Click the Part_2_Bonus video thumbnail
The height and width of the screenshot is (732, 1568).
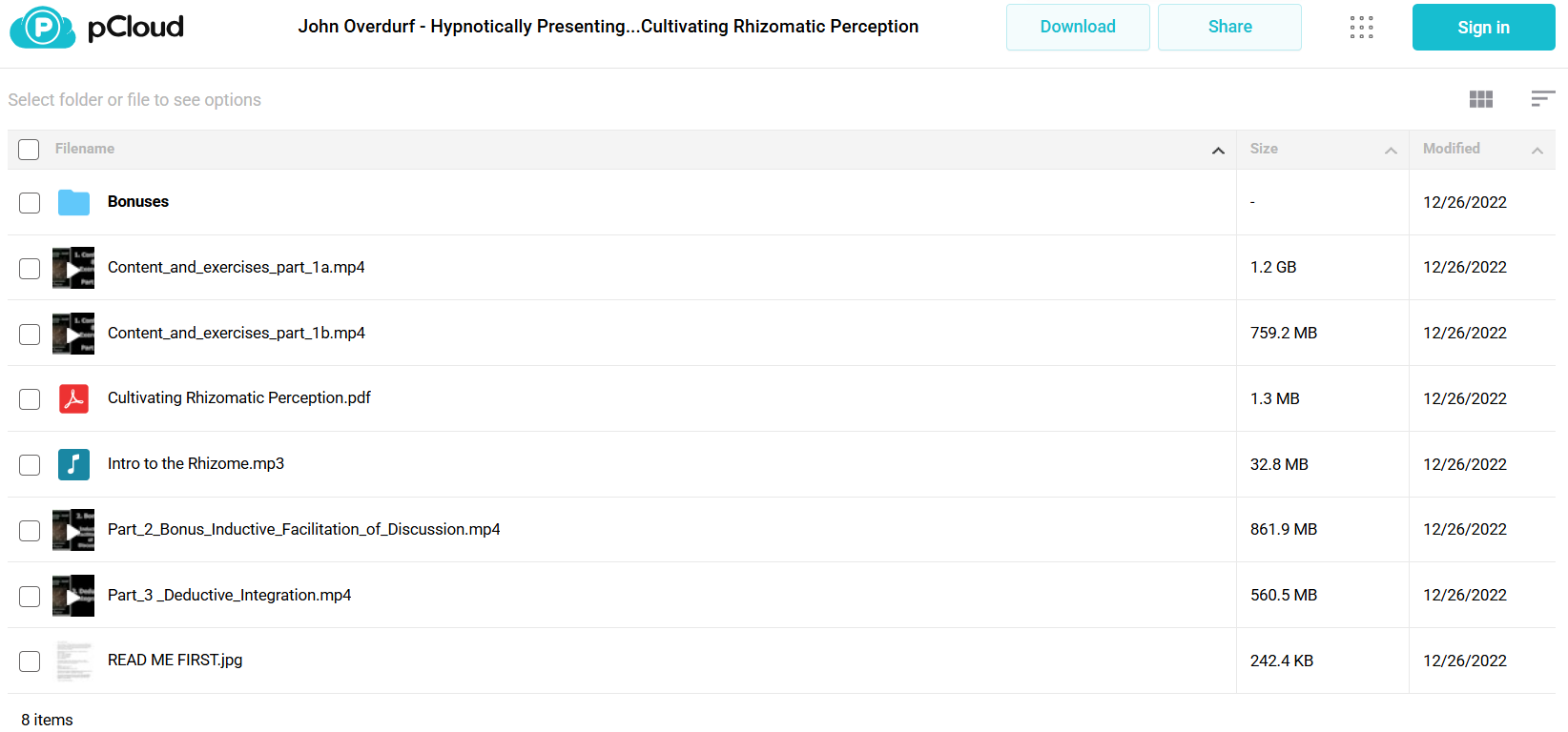coord(73,530)
